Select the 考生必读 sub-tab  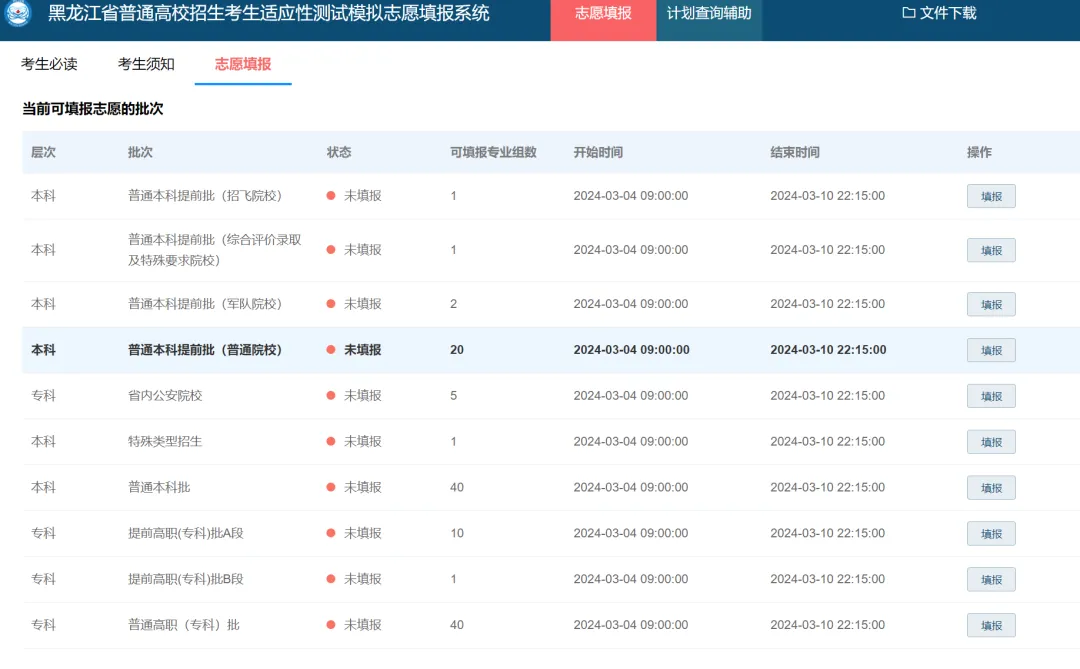49,64
